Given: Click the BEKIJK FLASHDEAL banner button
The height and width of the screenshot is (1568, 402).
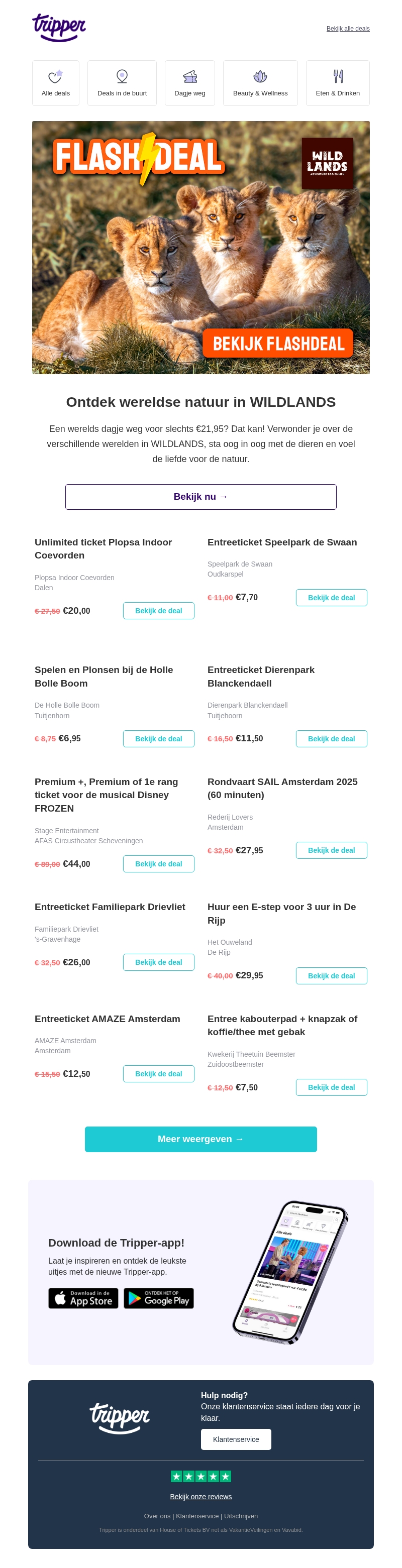Looking at the screenshot, I should (278, 344).
